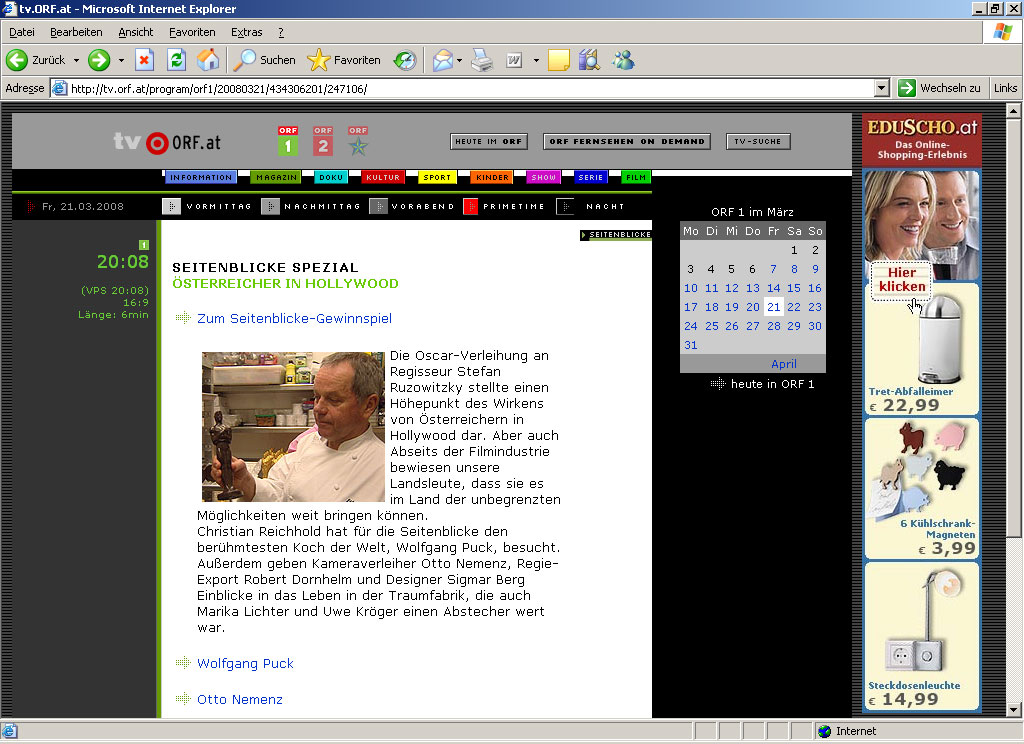Click the Stop loading toolbar icon
Screen dimensions: 1024x744
pyautogui.click(x=144, y=60)
